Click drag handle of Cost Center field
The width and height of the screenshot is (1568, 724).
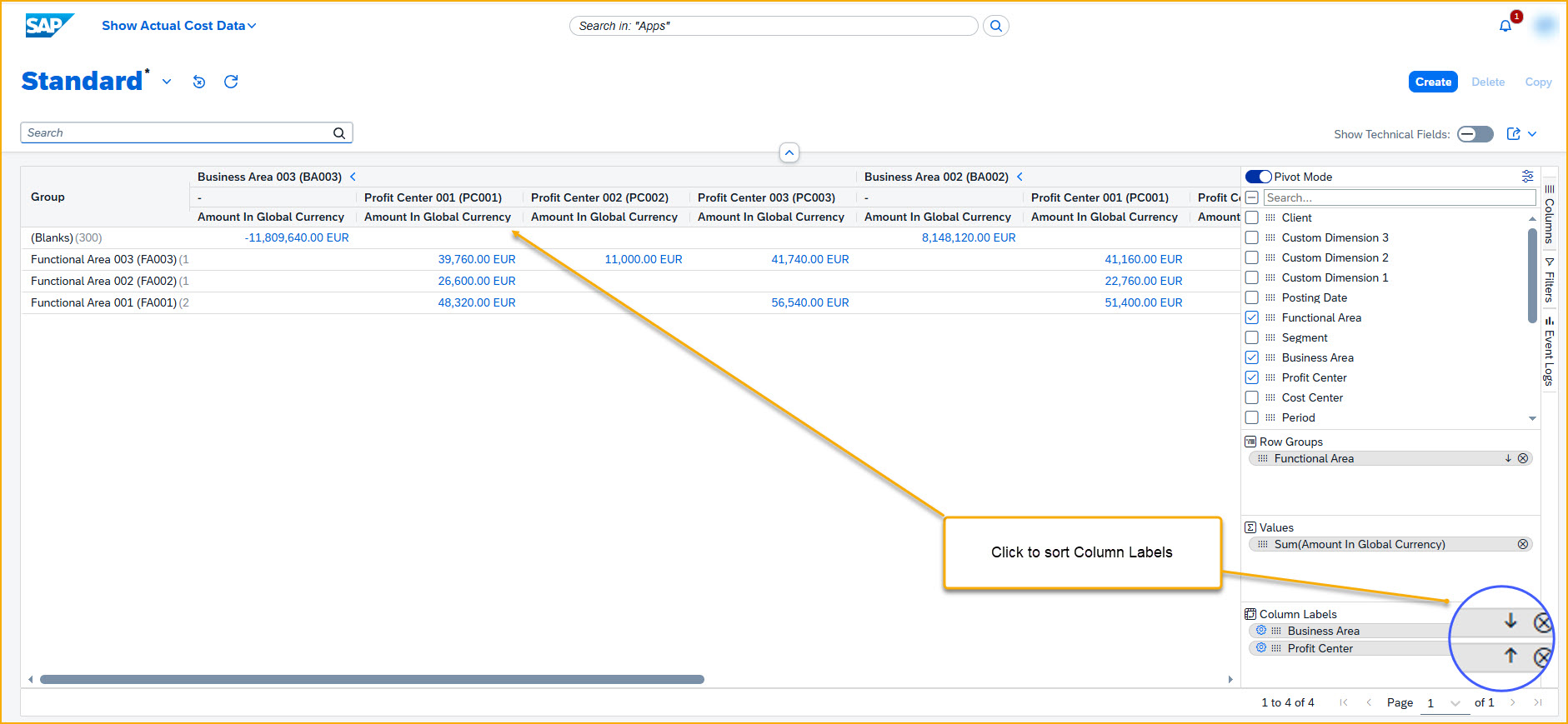tap(1270, 397)
